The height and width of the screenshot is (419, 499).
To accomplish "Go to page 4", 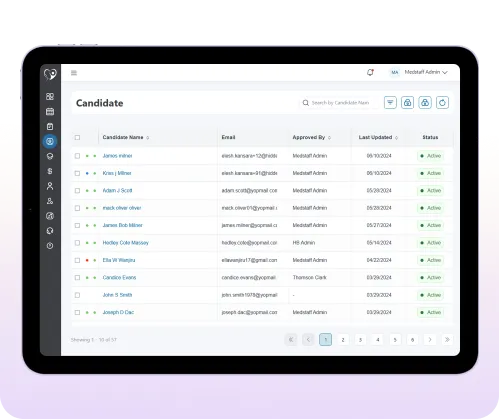I will [x=378, y=340].
